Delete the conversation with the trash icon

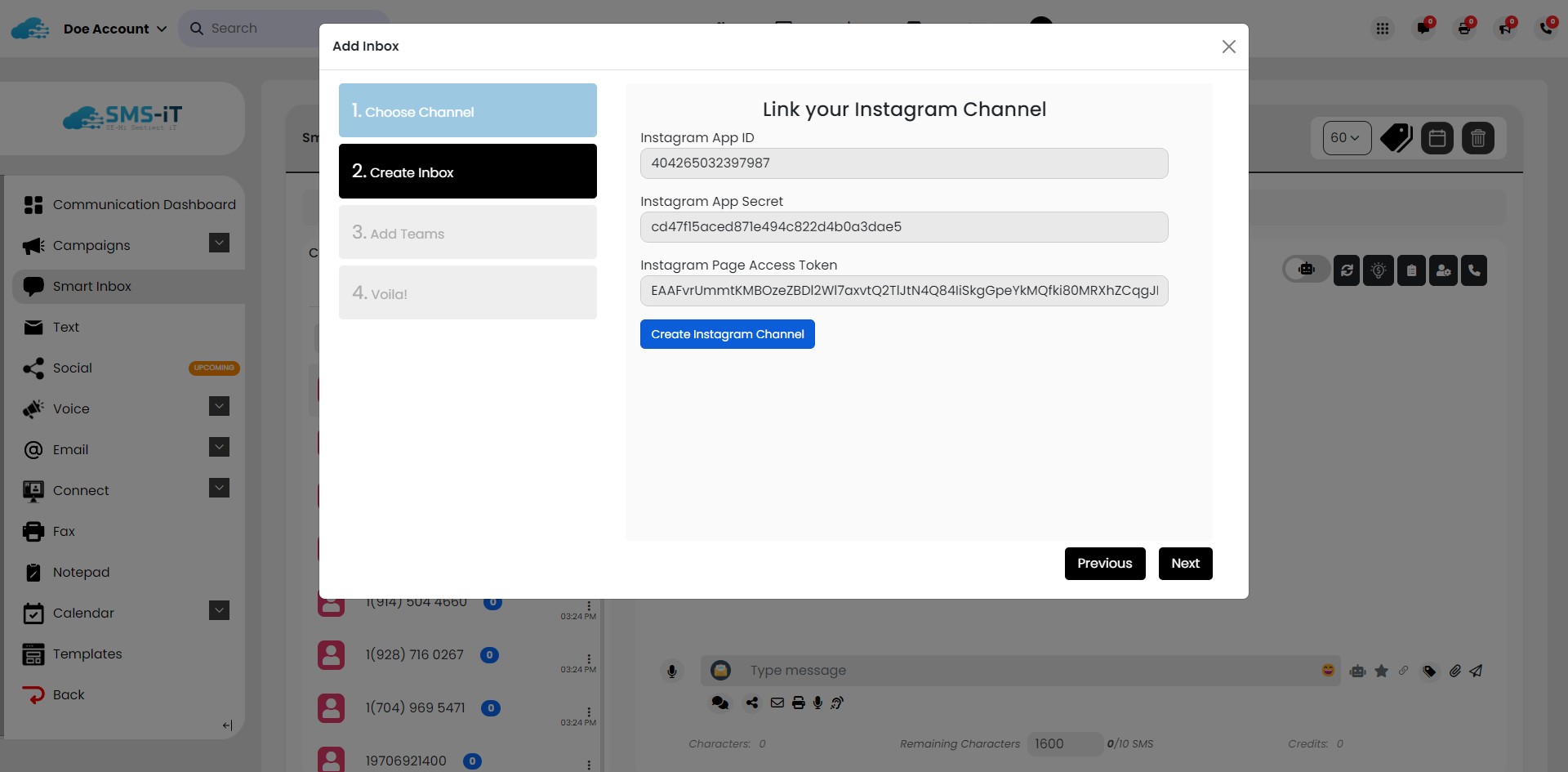[1479, 138]
